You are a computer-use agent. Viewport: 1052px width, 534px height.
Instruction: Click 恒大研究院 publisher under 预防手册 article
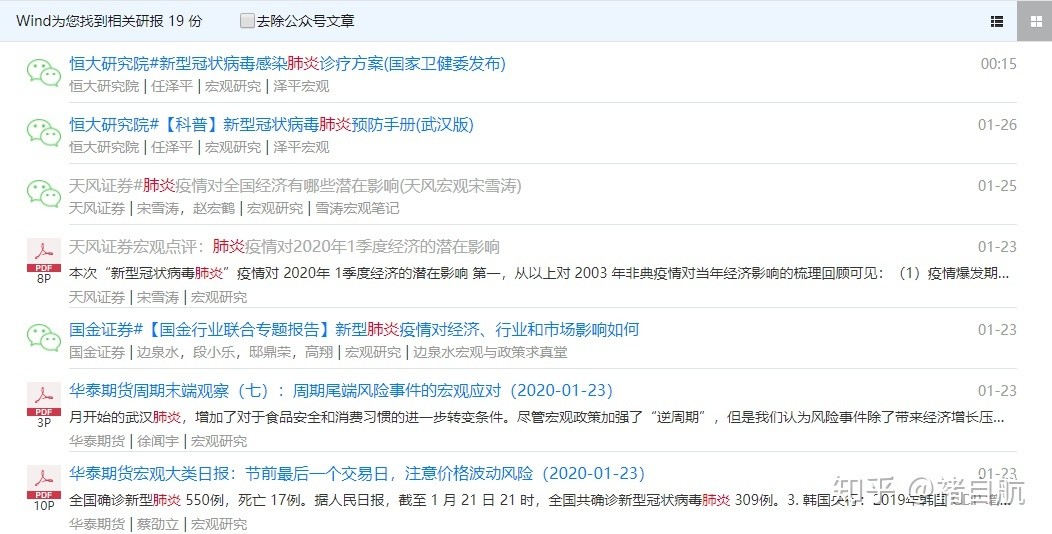coord(104,148)
